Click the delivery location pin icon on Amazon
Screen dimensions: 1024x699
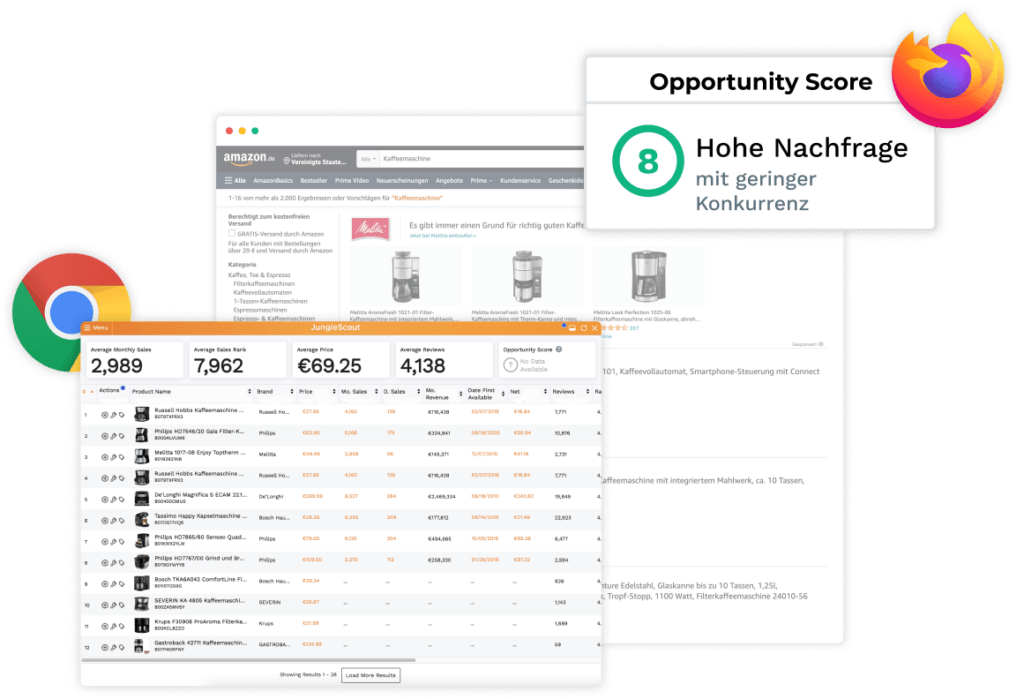286,160
